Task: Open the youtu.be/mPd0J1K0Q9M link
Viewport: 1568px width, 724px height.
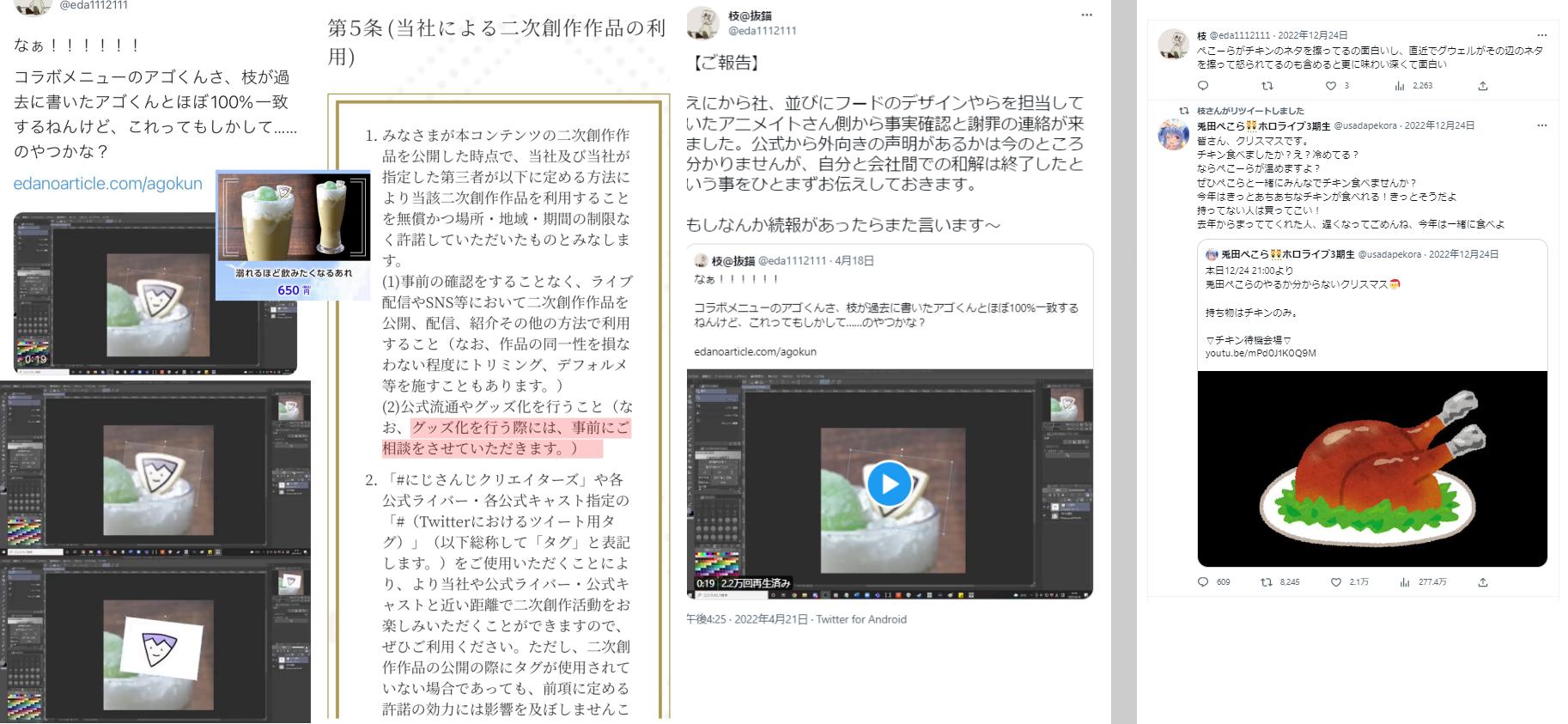Action: (x=1261, y=353)
